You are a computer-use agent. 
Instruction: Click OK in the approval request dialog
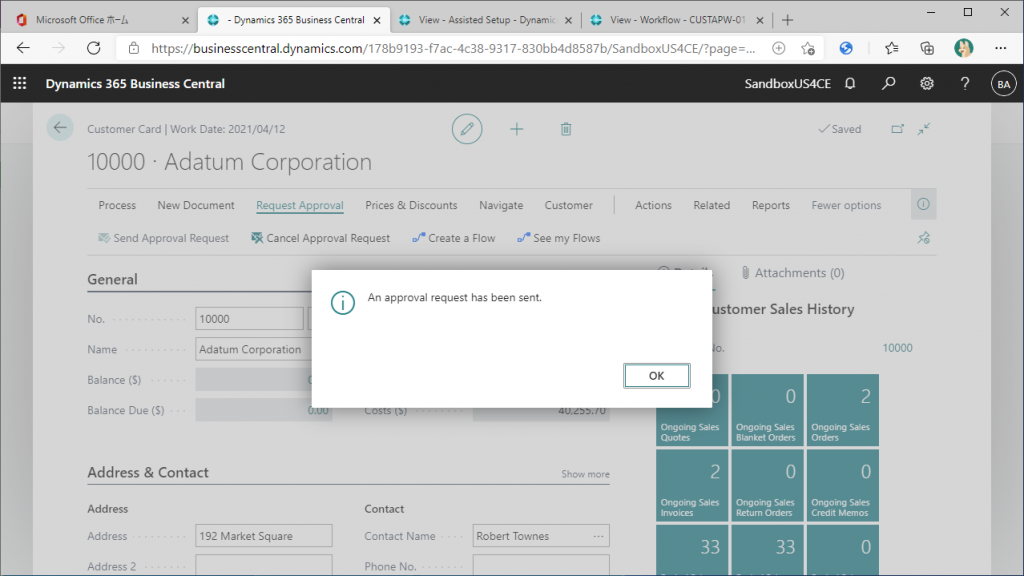656,376
